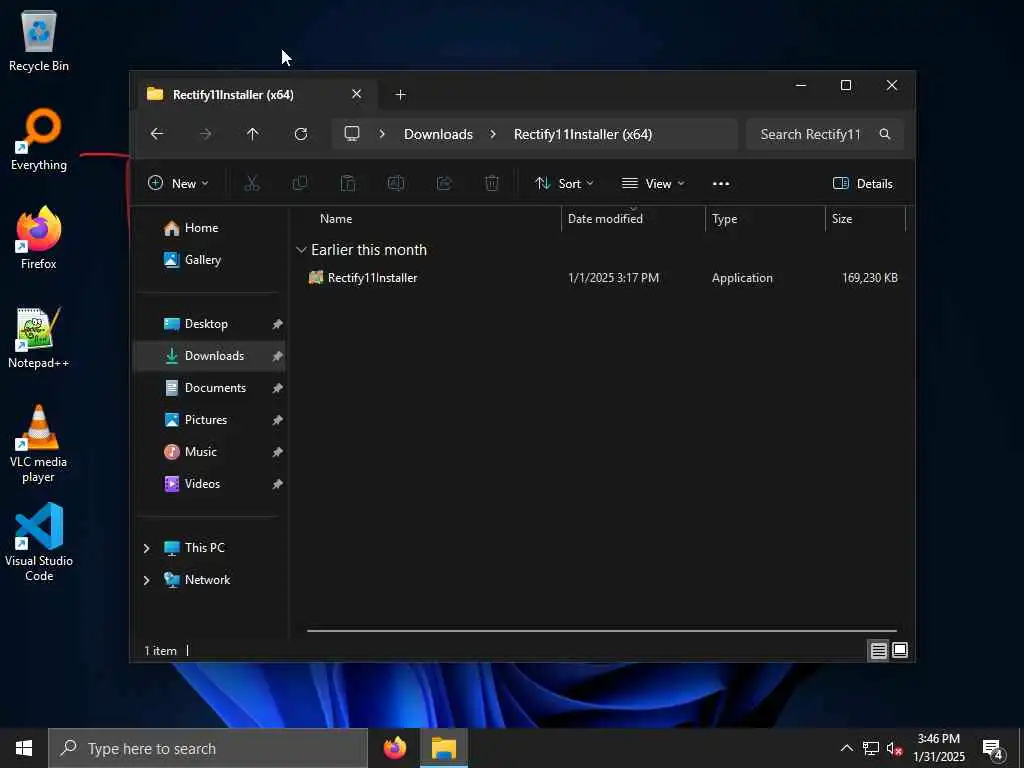Click Firefox icon in taskbar
The width and height of the screenshot is (1024, 768).
tap(394, 748)
